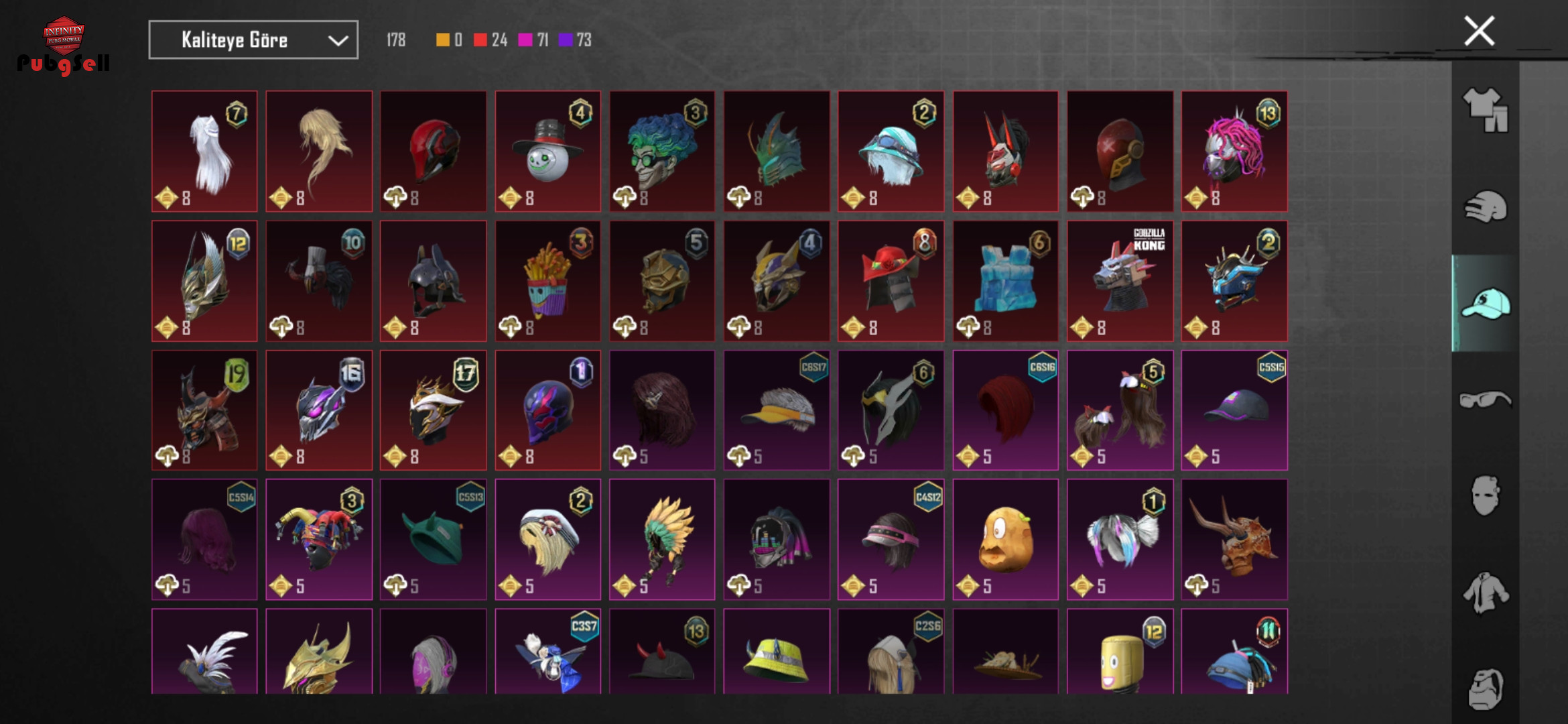Pick the ice block vest headgear item
This screenshot has height=724, width=1568.
[x=1005, y=281]
